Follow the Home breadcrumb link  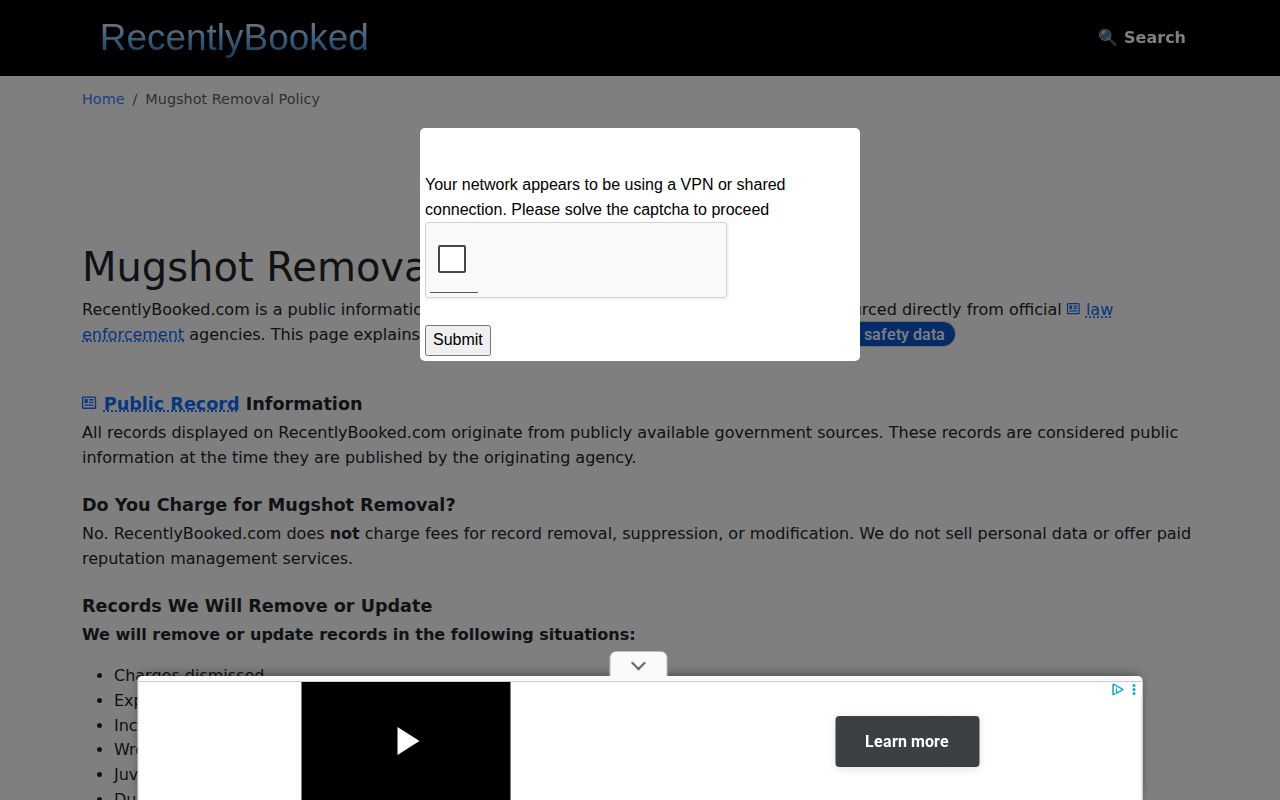[103, 99]
